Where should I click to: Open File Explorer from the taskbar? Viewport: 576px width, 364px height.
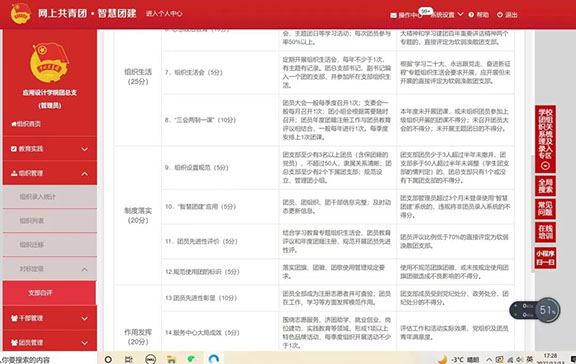tap(171, 359)
